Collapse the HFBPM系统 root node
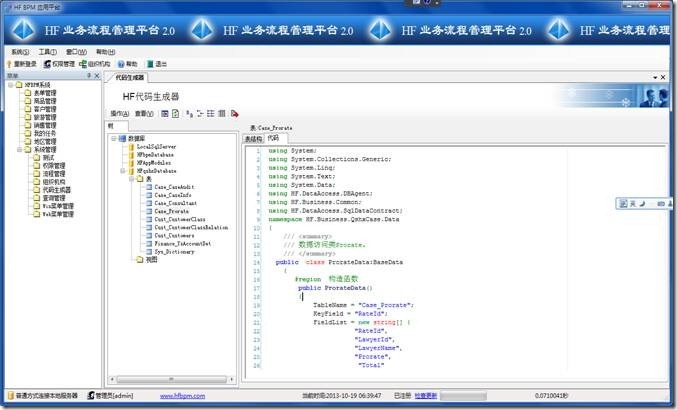The width and height of the screenshot is (677, 410). [11, 85]
